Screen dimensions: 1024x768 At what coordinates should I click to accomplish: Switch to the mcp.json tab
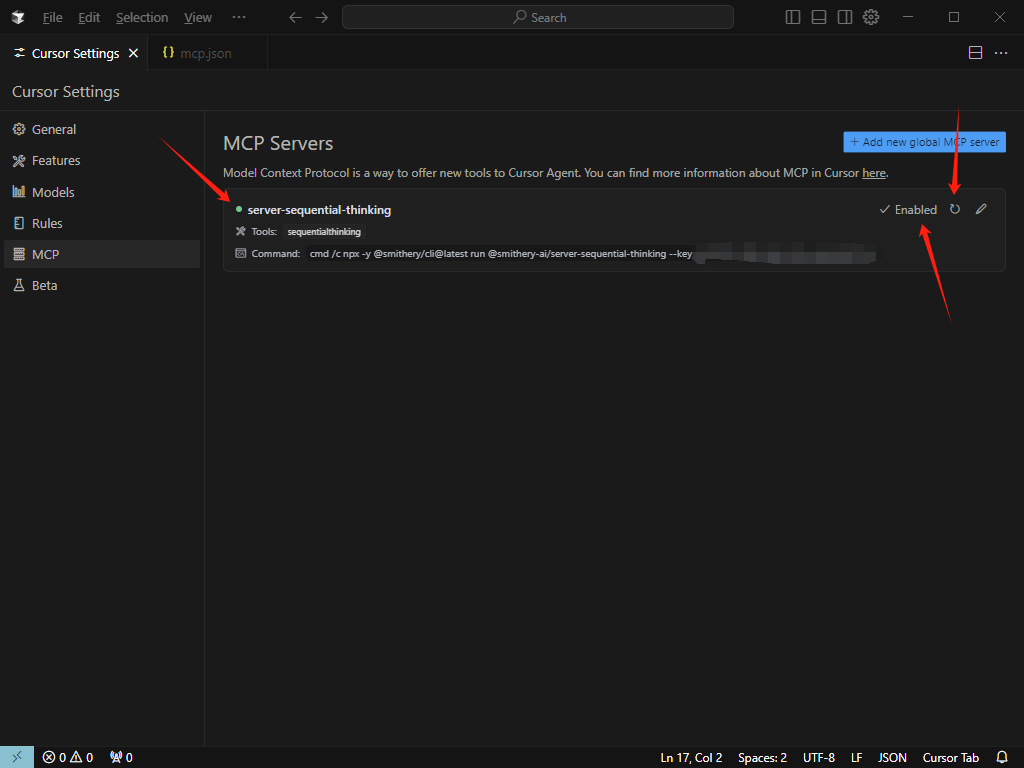207,53
